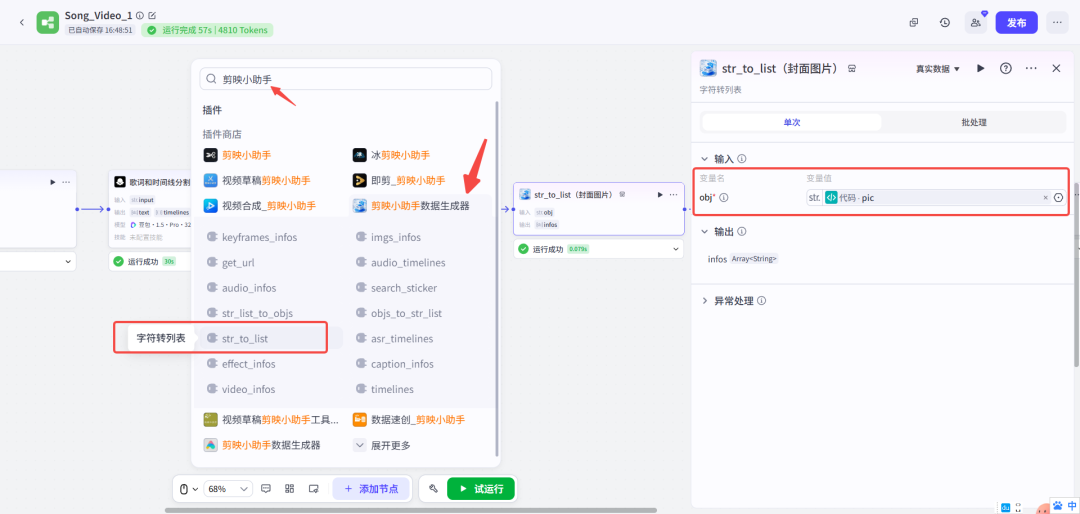Choose the search_sticker tool

(396, 288)
